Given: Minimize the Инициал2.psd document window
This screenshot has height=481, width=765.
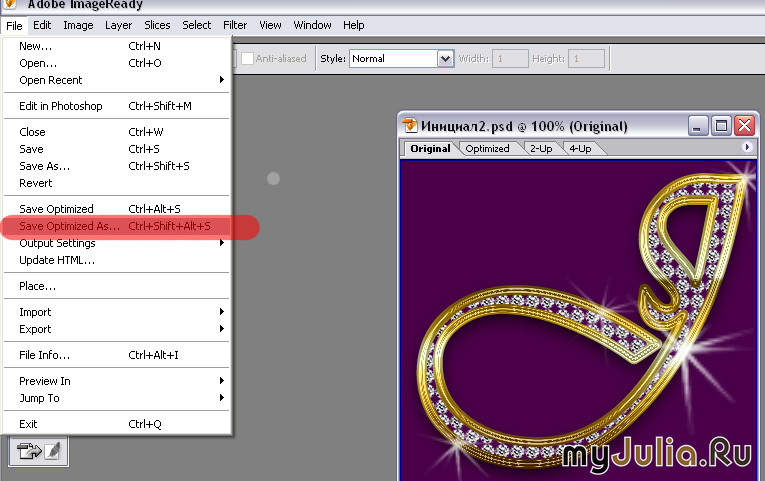Looking at the screenshot, I should (698, 126).
